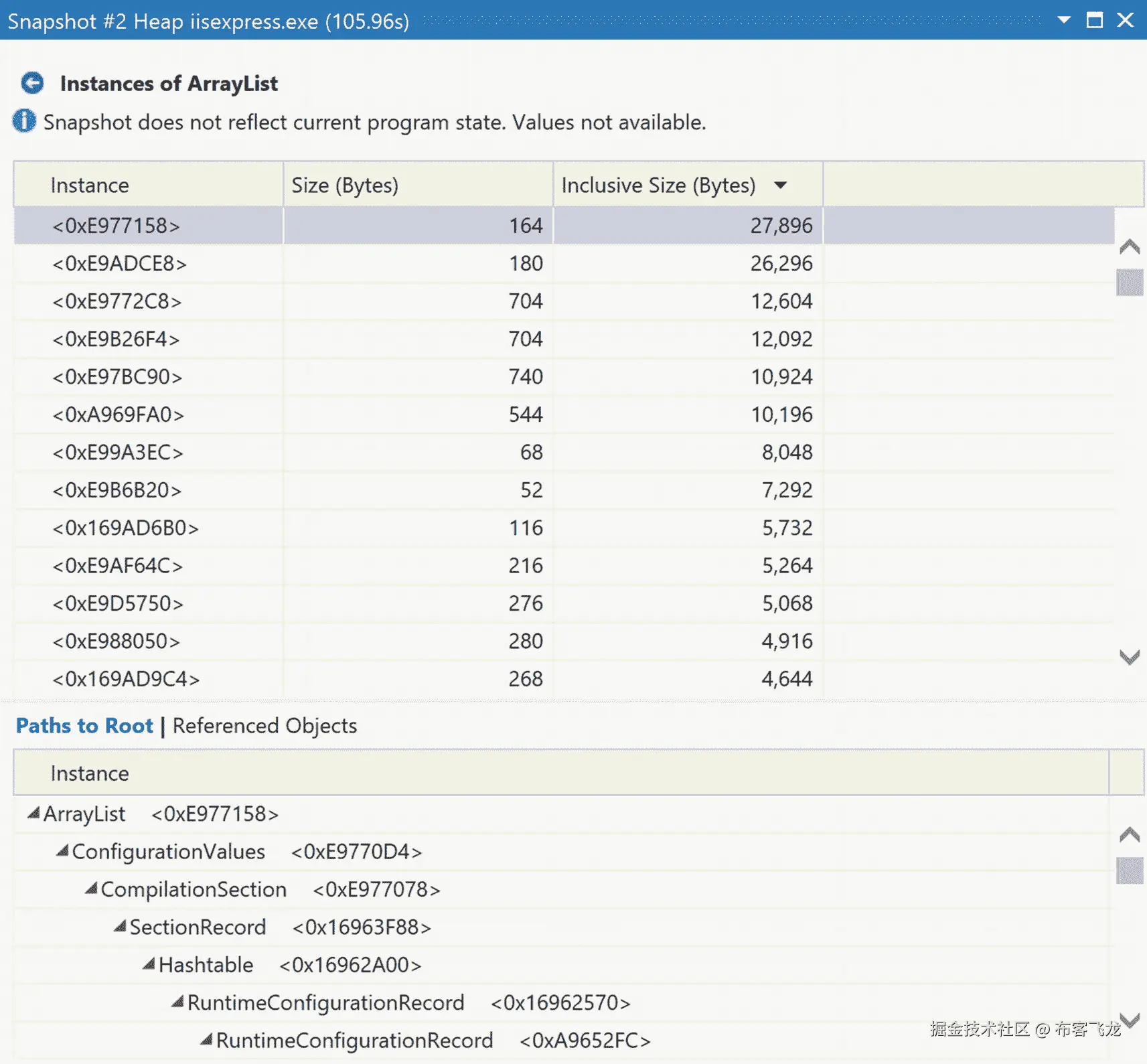The width and height of the screenshot is (1147, 1064).
Task: Click the Instance column header
Action: pos(90,185)
